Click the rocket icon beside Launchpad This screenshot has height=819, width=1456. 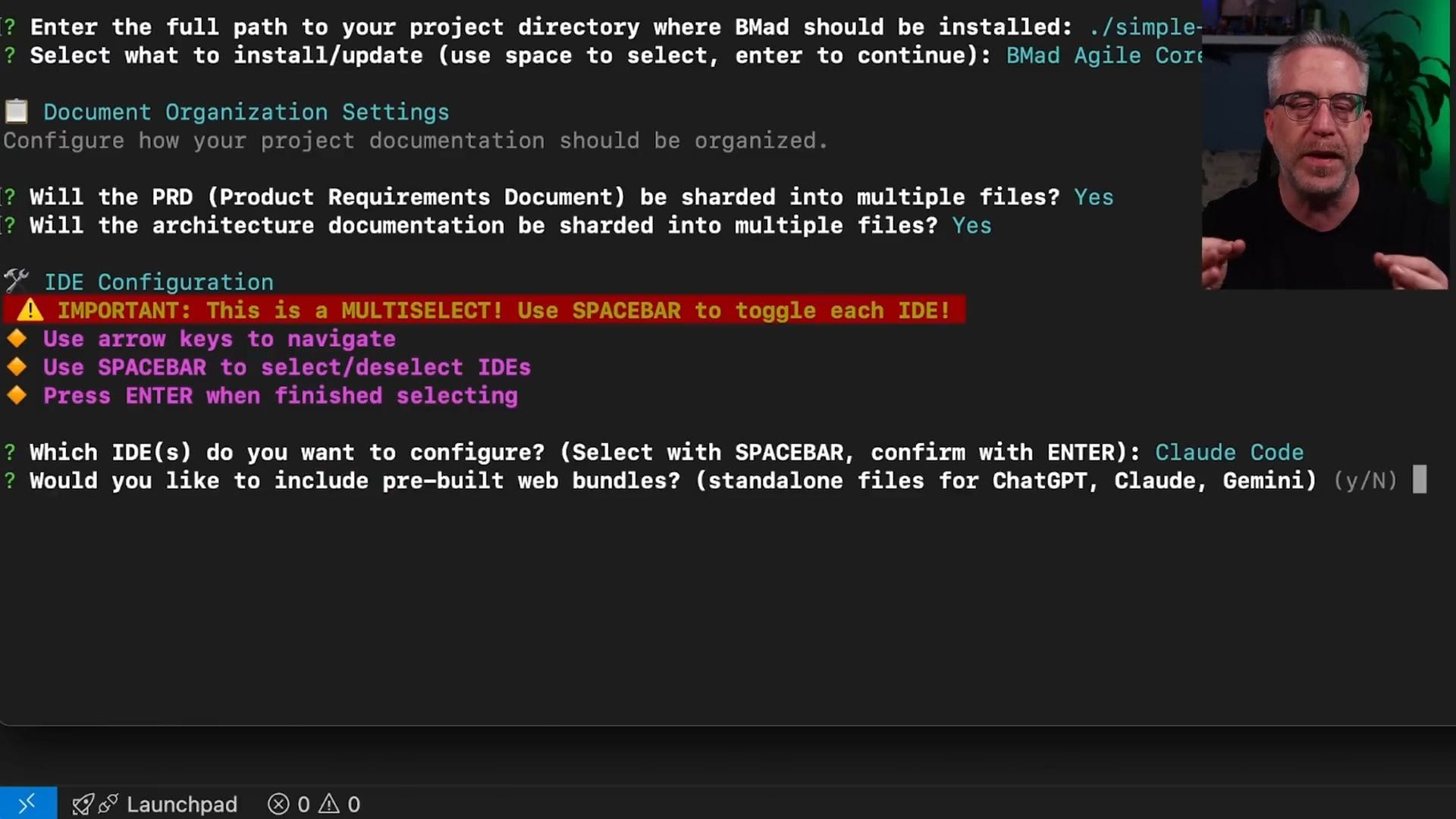pyautogui.click(x=83, y=804)
